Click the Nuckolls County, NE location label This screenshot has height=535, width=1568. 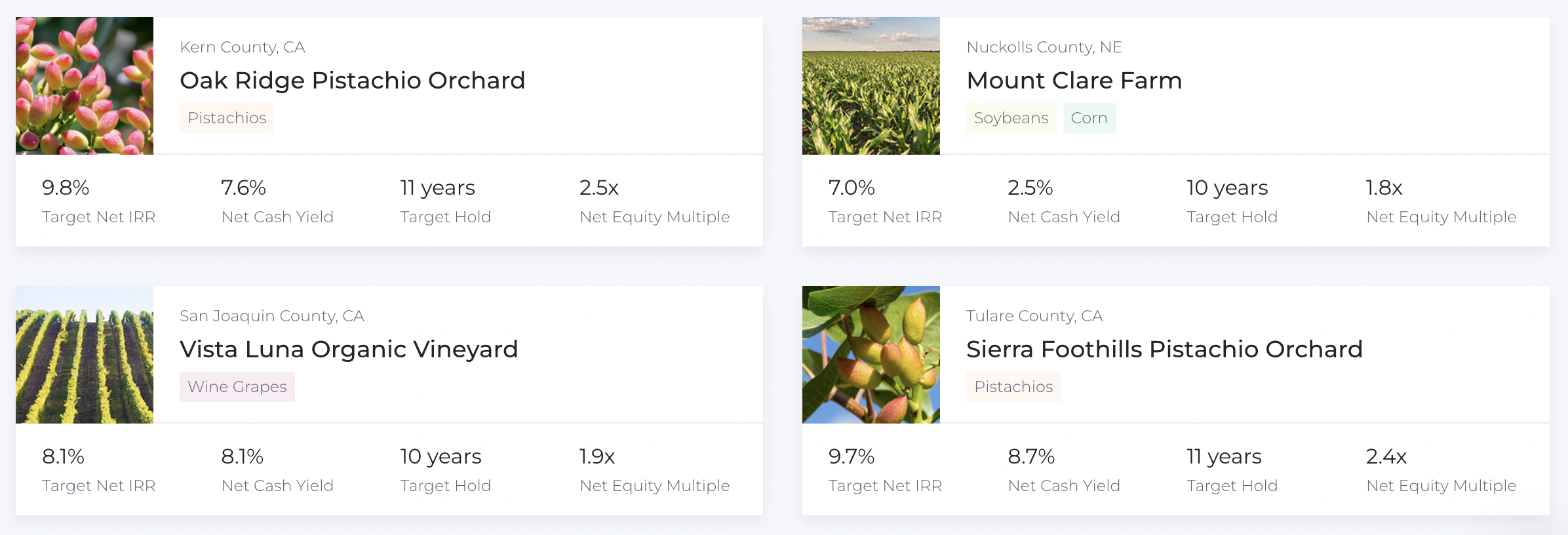pos(1044,47)
